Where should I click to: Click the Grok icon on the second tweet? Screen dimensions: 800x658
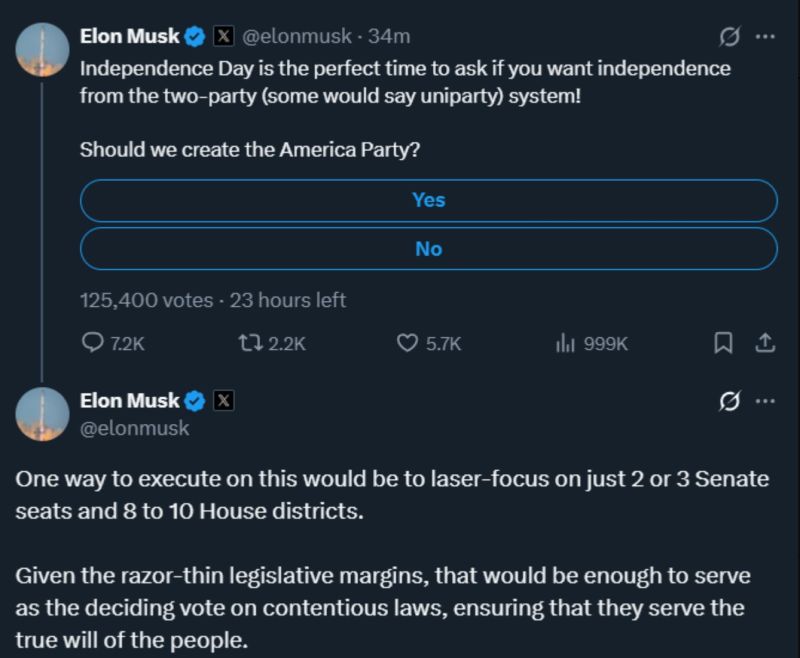730,401
